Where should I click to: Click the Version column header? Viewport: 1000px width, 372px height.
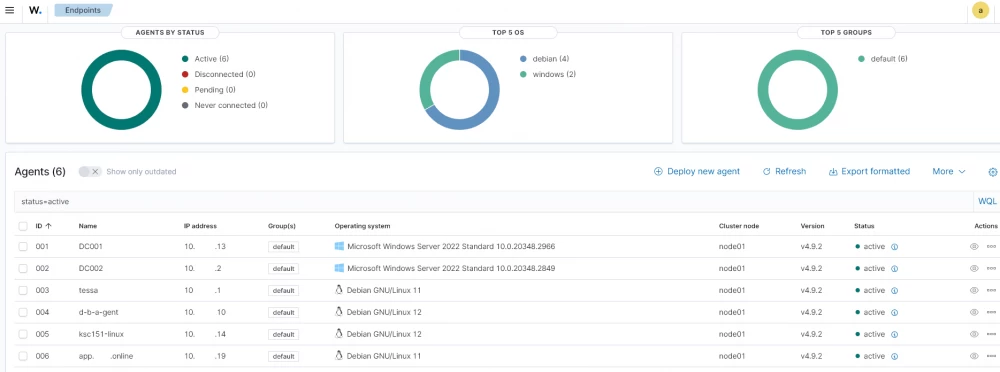[x=812, y=226]
